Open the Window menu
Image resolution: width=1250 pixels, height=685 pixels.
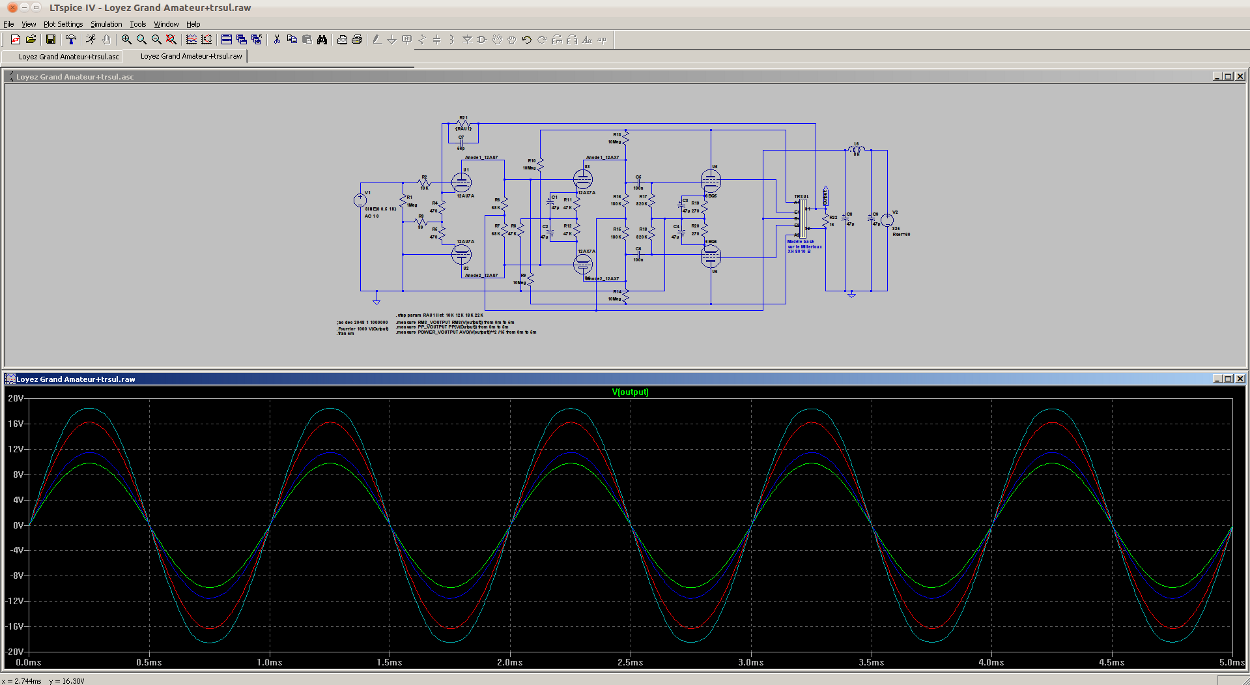point(167,23)
